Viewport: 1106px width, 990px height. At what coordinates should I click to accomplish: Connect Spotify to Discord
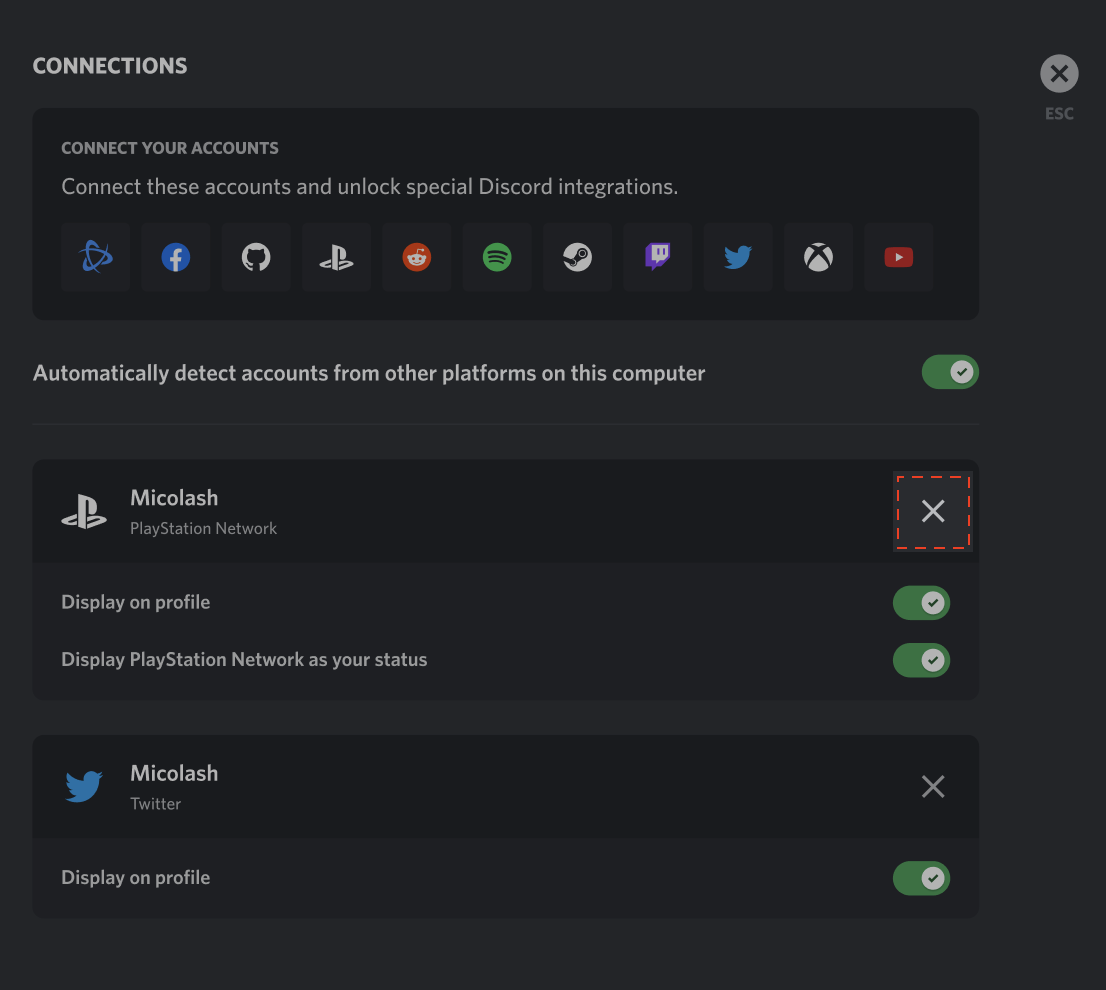pyautogui.click(x=497, y=258)
